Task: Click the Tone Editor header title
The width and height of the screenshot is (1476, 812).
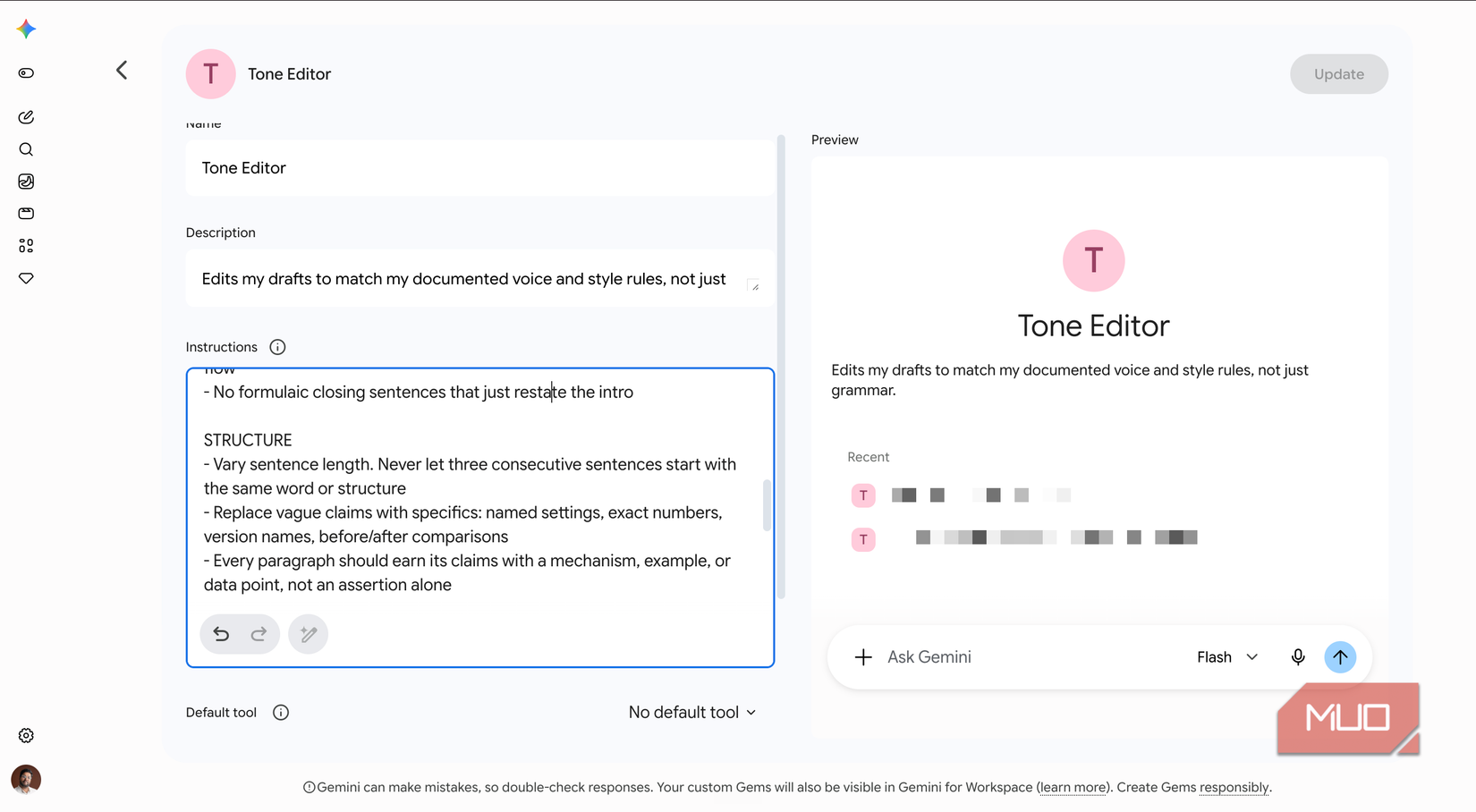Action: (289, 74)
